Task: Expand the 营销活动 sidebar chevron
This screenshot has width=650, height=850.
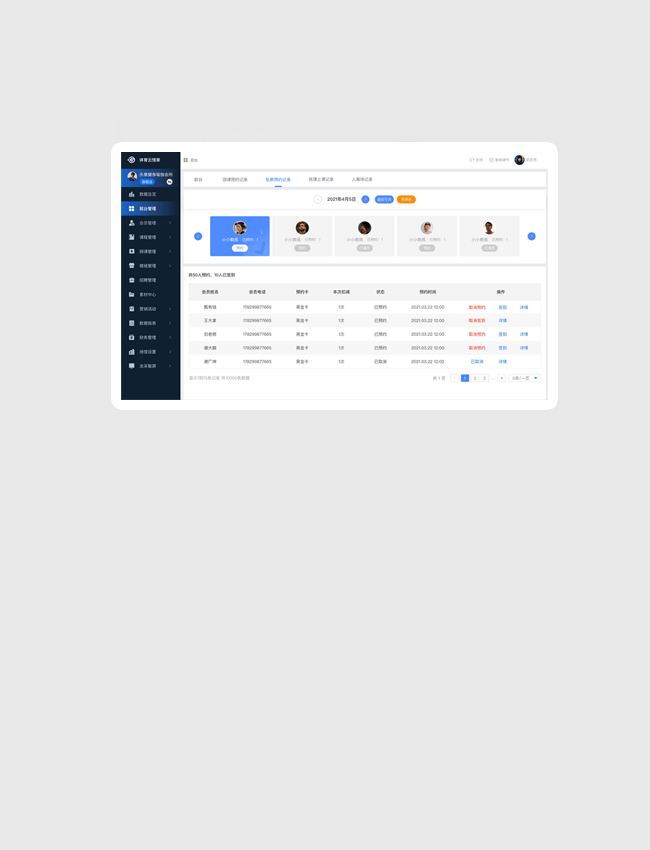Action: (170, 309)
